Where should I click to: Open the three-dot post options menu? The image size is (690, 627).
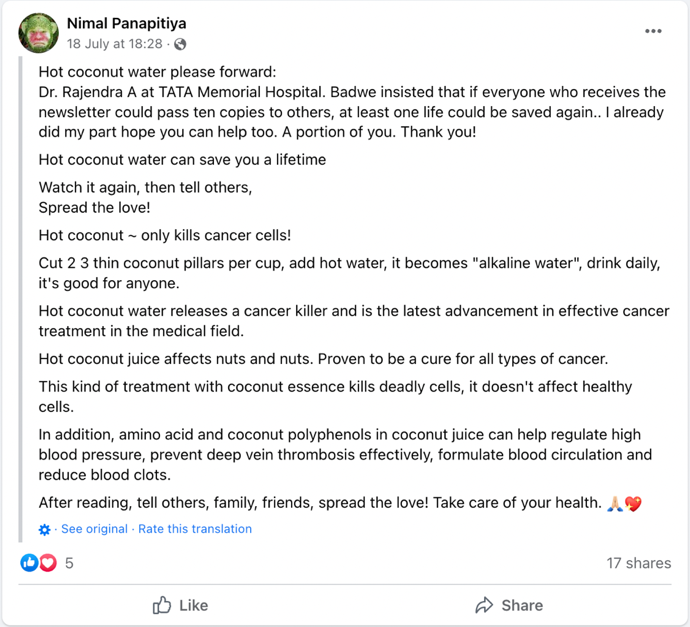(653, 31)
